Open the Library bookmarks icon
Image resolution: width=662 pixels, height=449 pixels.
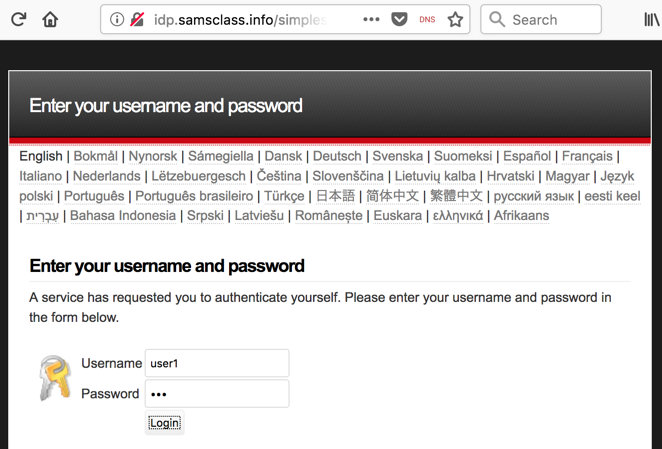pos(651,19)
